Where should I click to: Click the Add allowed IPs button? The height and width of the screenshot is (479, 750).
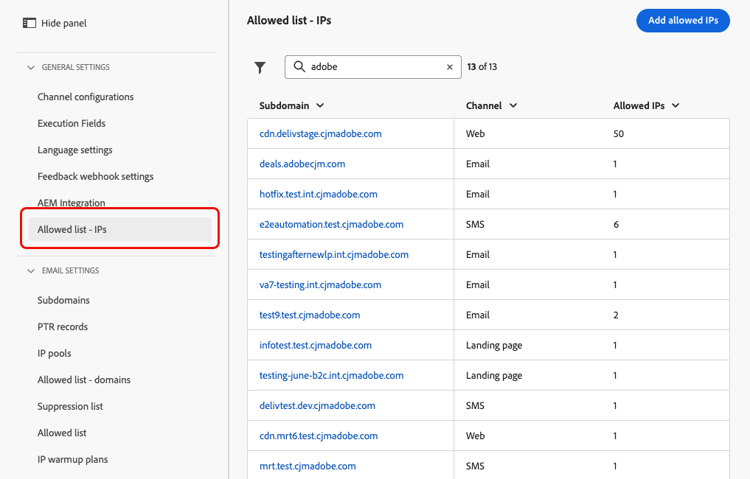pos(683,21)
